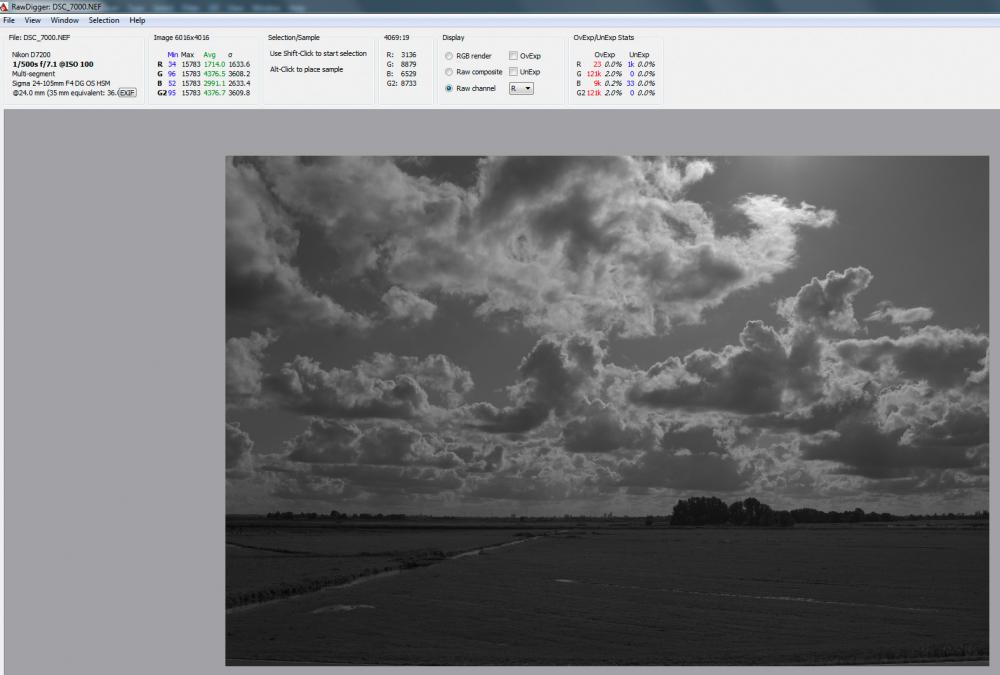Select the RGB render display mode
Viewport: 1000px width, 675px height.
449,56
